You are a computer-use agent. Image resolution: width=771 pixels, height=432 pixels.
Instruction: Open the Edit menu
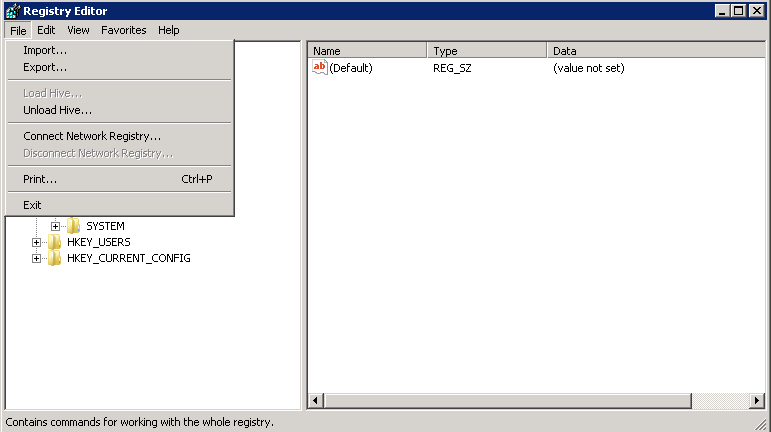(x=46, y=30)
